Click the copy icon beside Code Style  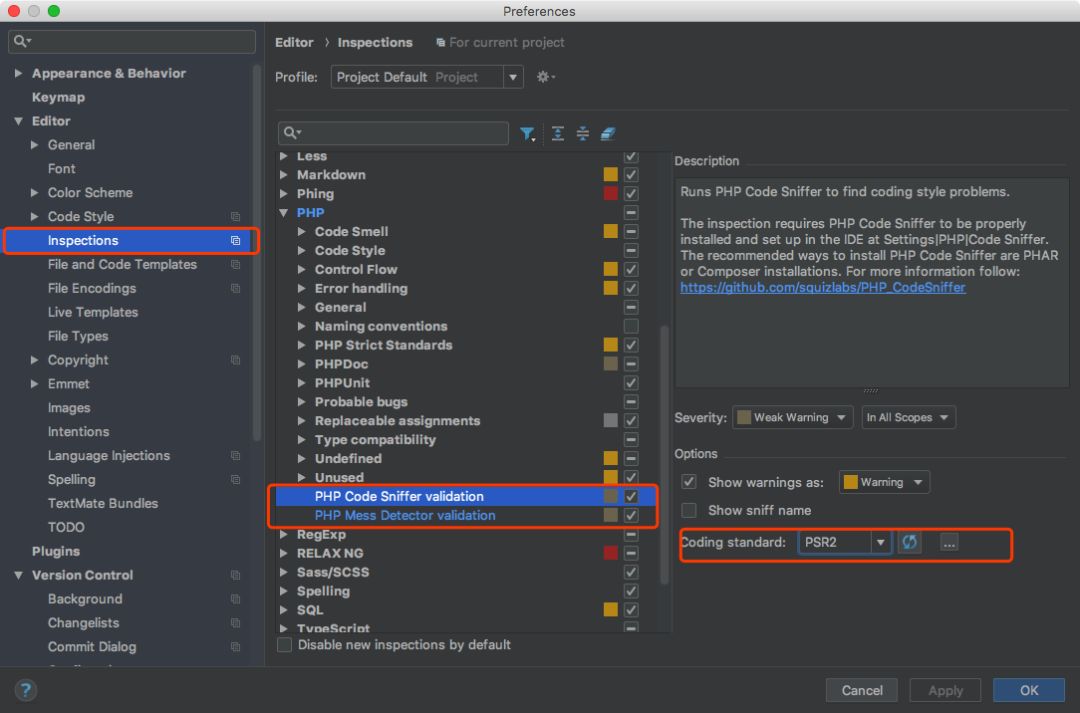(236, 216)
